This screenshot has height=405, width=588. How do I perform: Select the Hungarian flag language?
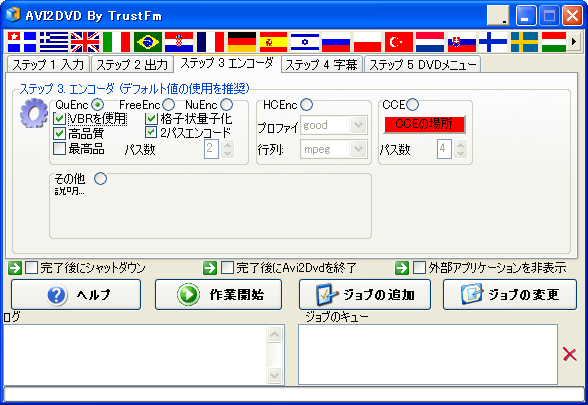pos(554,42)
